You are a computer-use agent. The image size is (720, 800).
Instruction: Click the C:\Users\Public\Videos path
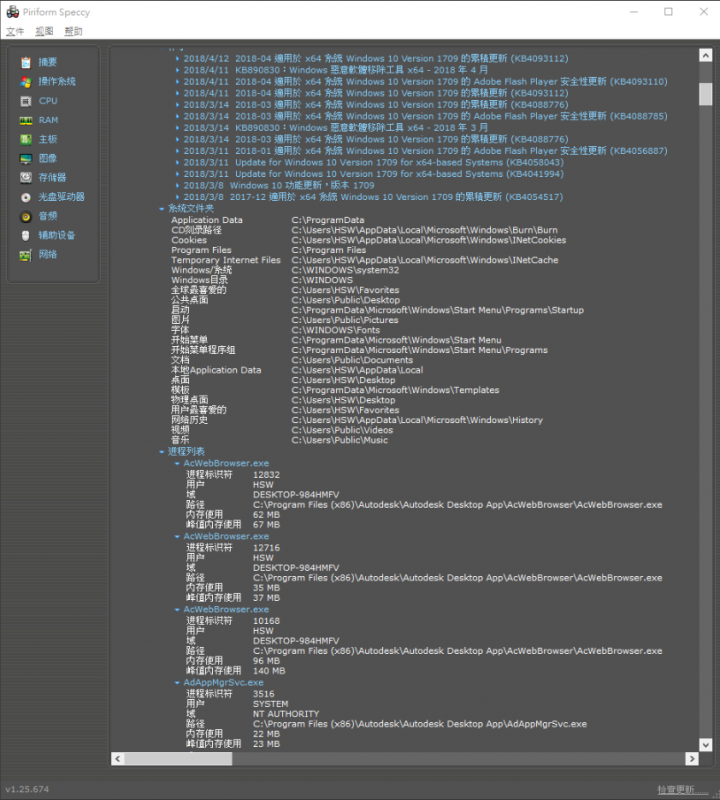[x=342, y=431]
